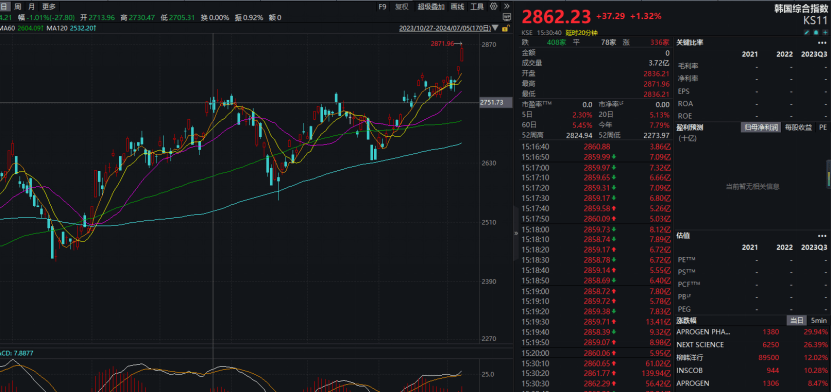Click the date range 2023/10/27-2024/07/05 link
The height and width of the screenshot is (392, 831).
coord(445,28)
